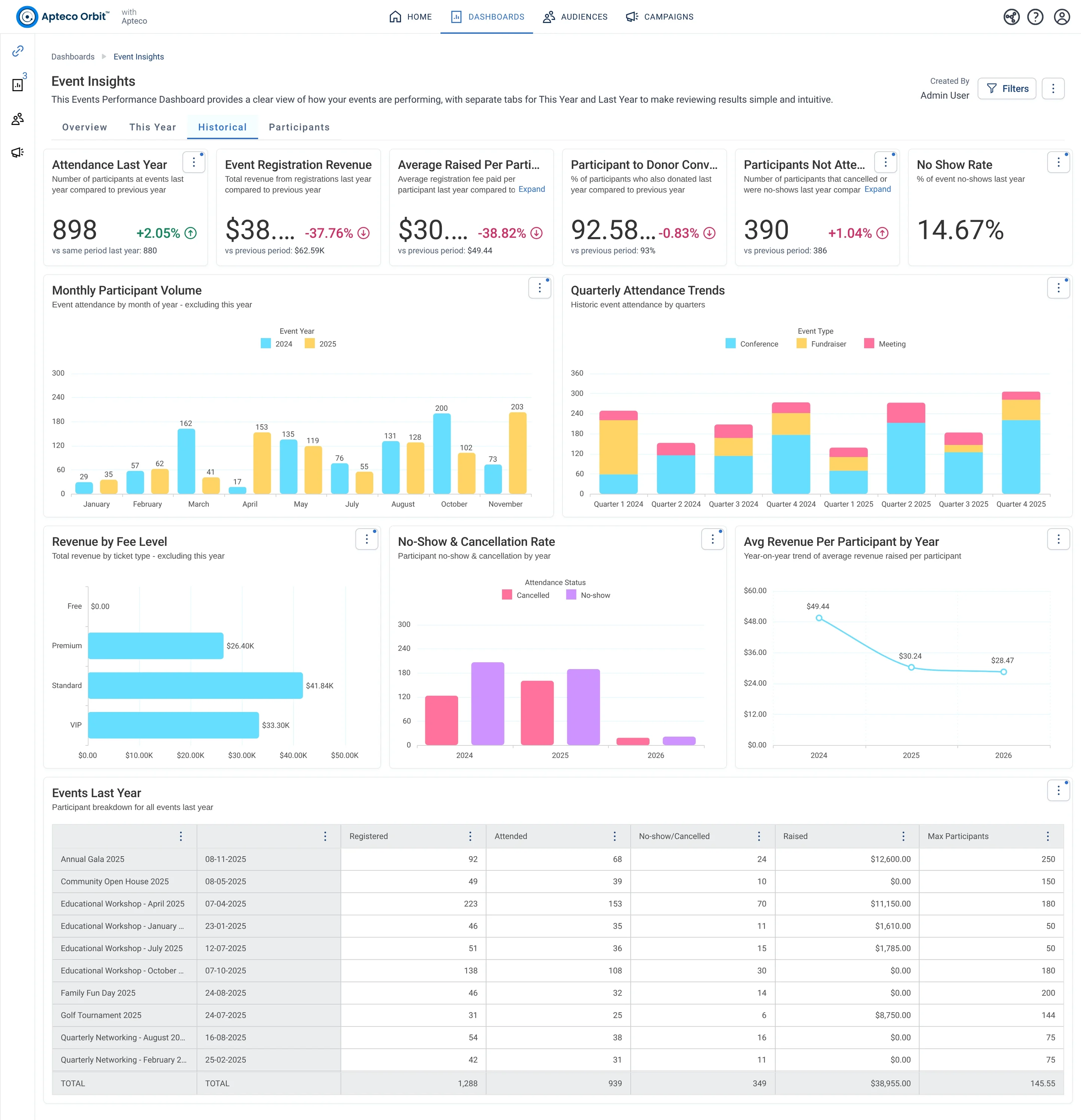
Task: Toggle 2025 series in Monthly Participant legend
Action: 321,344
